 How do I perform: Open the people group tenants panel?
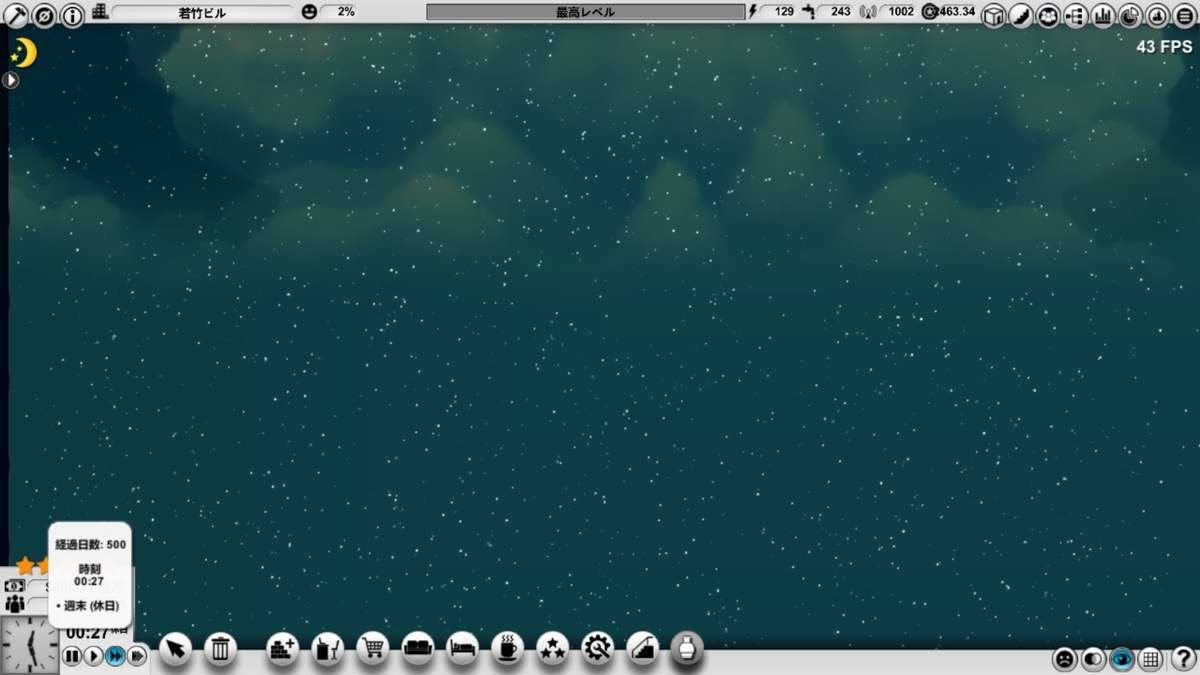point(1049,15)
